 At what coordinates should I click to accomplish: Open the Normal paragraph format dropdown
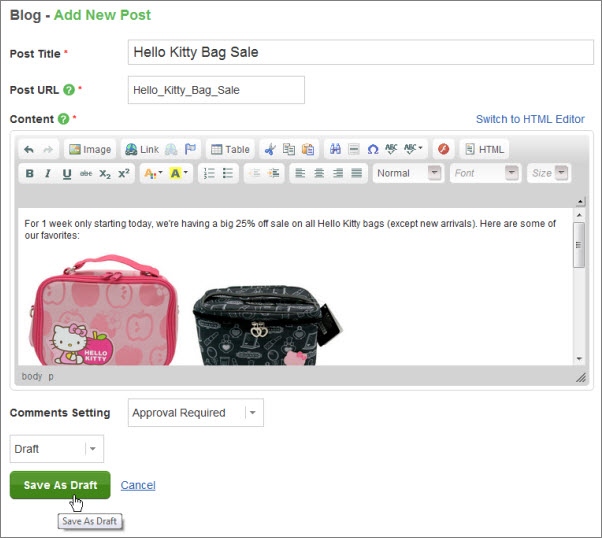(x=408, y=173)
